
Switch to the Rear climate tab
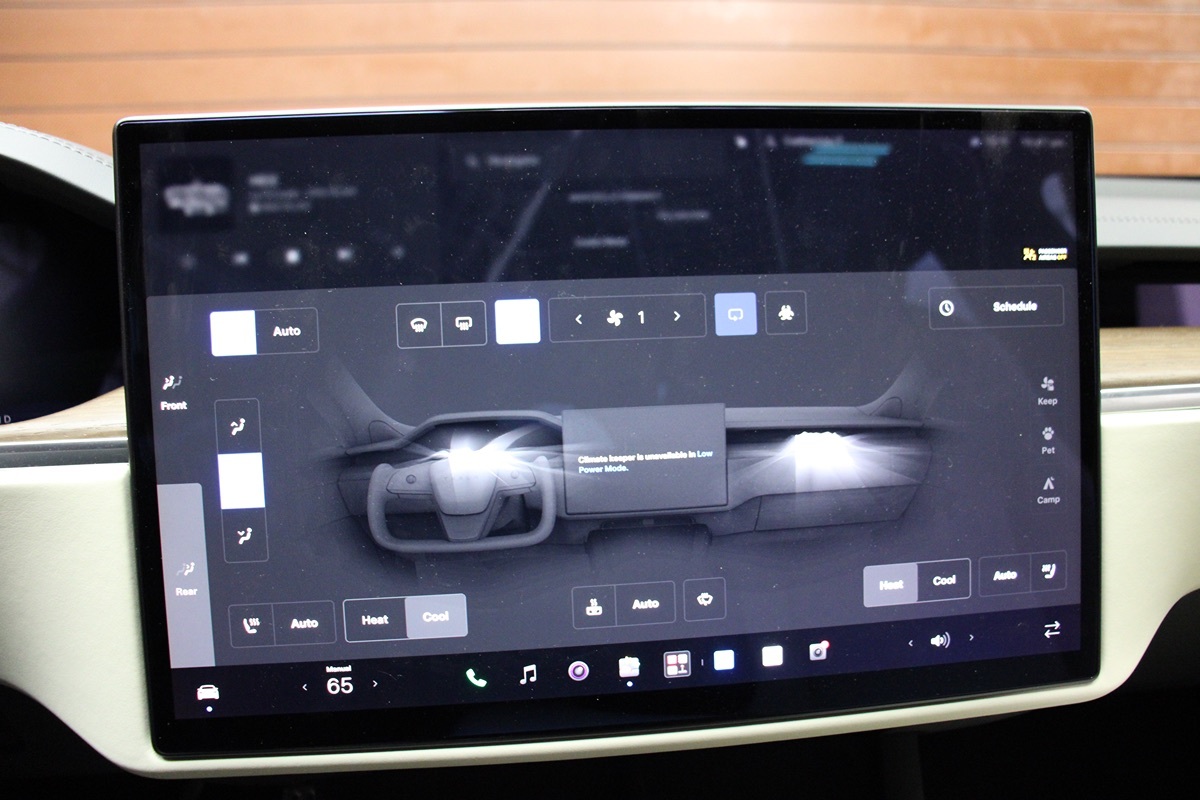[186, 578]
